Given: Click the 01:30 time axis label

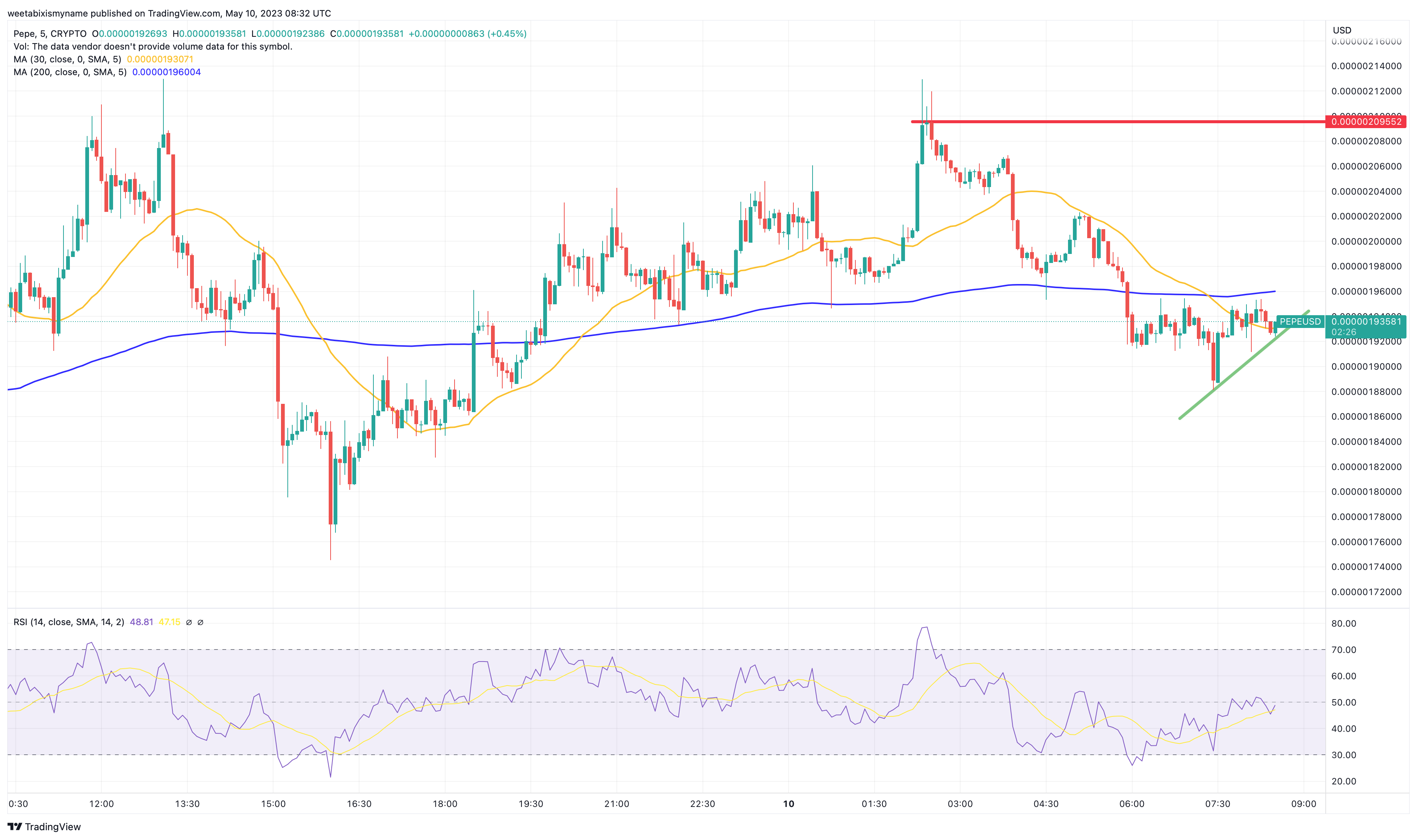Looking at the screenshot, I should (x=874, y=804).
